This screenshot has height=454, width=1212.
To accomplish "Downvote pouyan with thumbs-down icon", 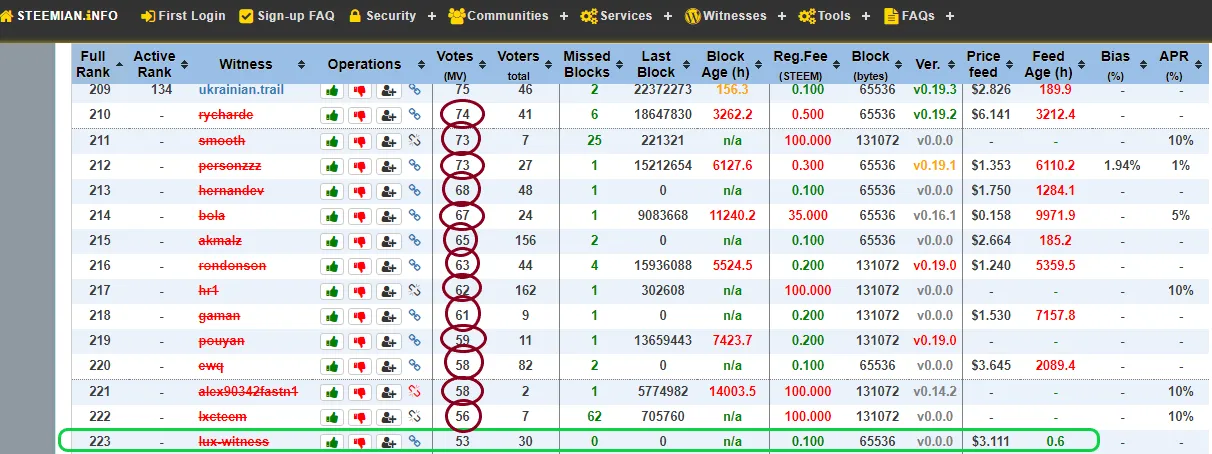I will [x=360, y=341].
